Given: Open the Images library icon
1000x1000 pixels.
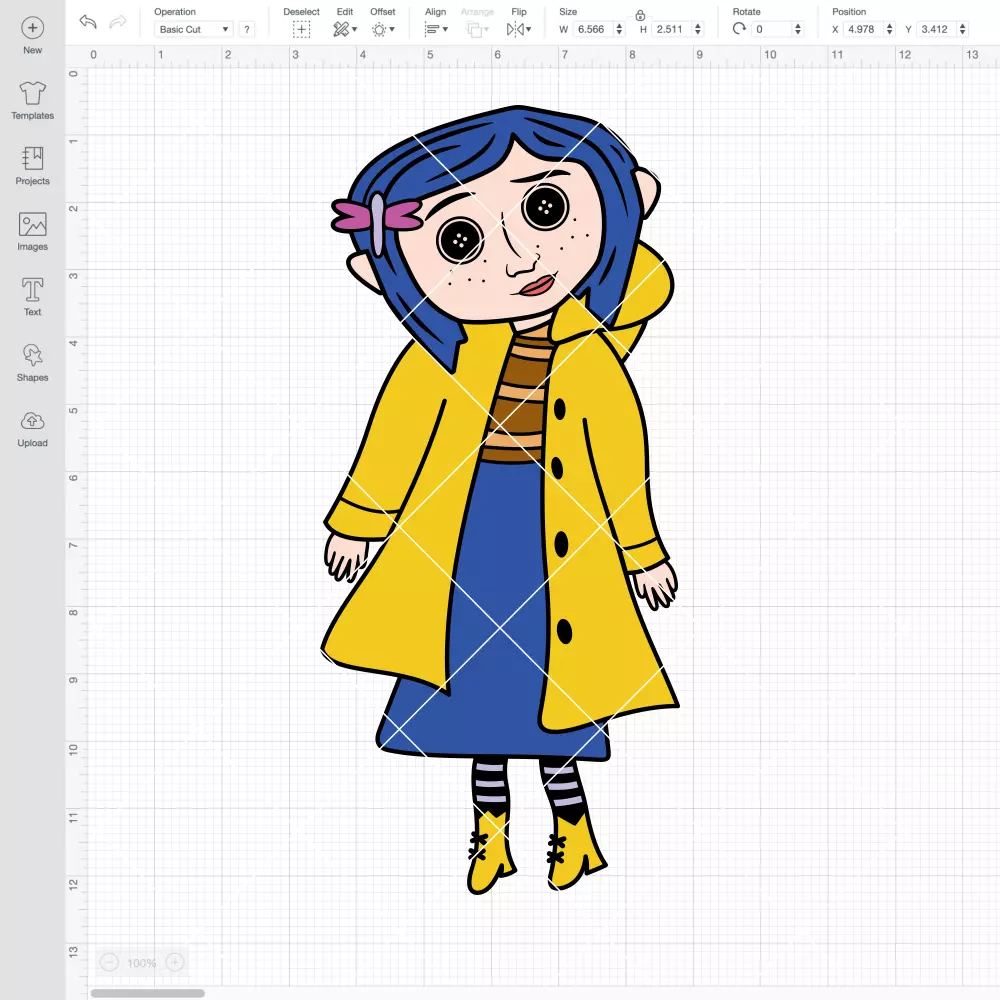Looking at the screenshot, I should [x=33, y=224].
